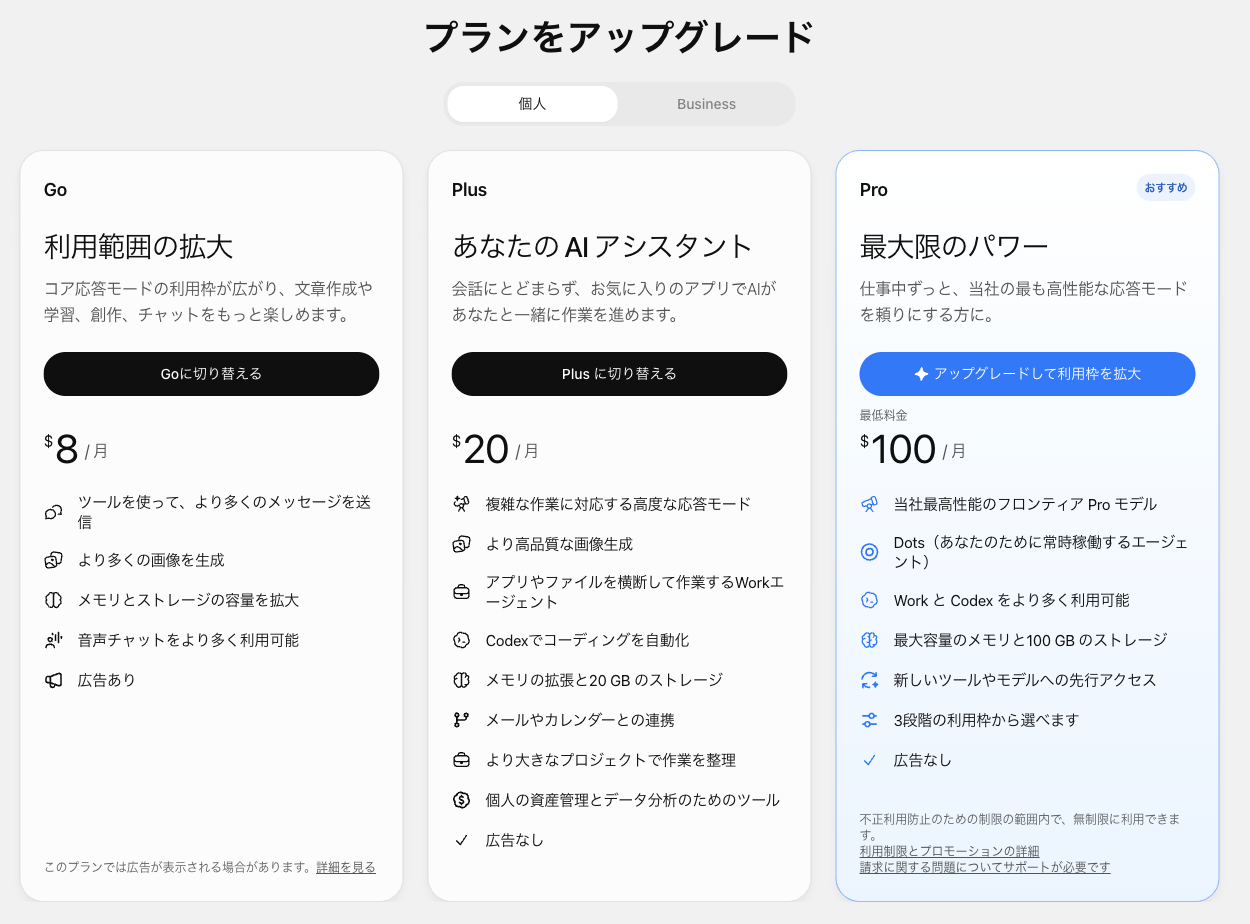The width and height of the screenshot is (1250, 924).
Task: Click the プランをアップグレード page title
Action: (620, 38)
